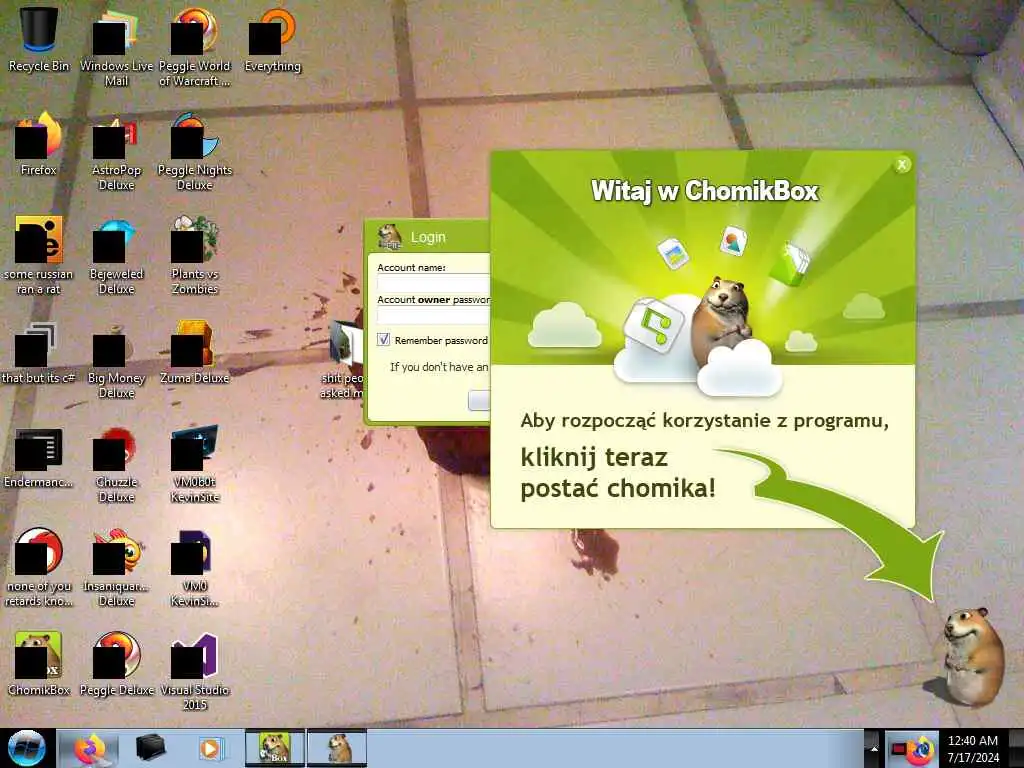Screen dimensions: 1024x768
Task: Select the AstroPop Deluxe desktop icon
Action: (116, 150)
